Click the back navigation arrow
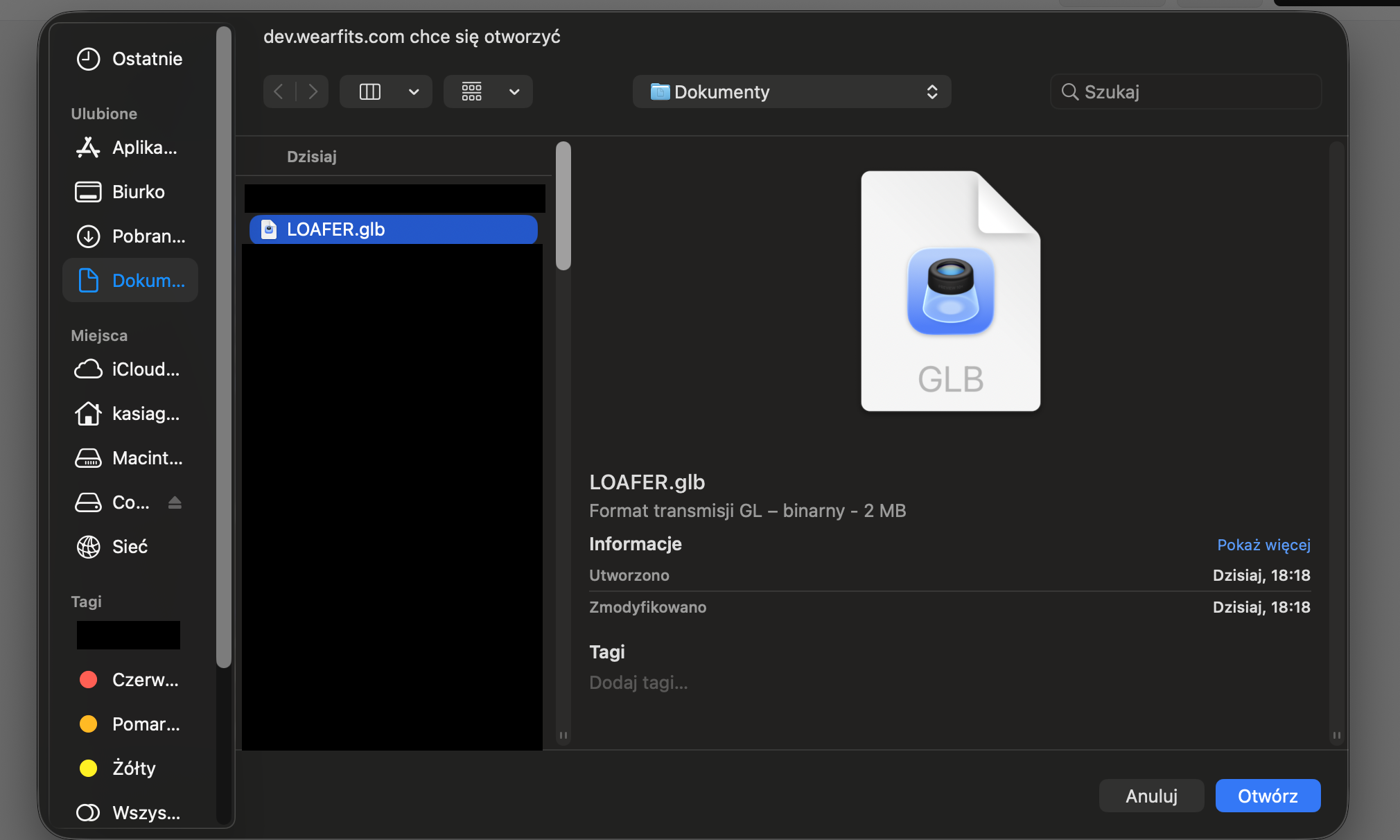Image resolution: width=1400 pixels, height=840 pixels. coord(279,91)
